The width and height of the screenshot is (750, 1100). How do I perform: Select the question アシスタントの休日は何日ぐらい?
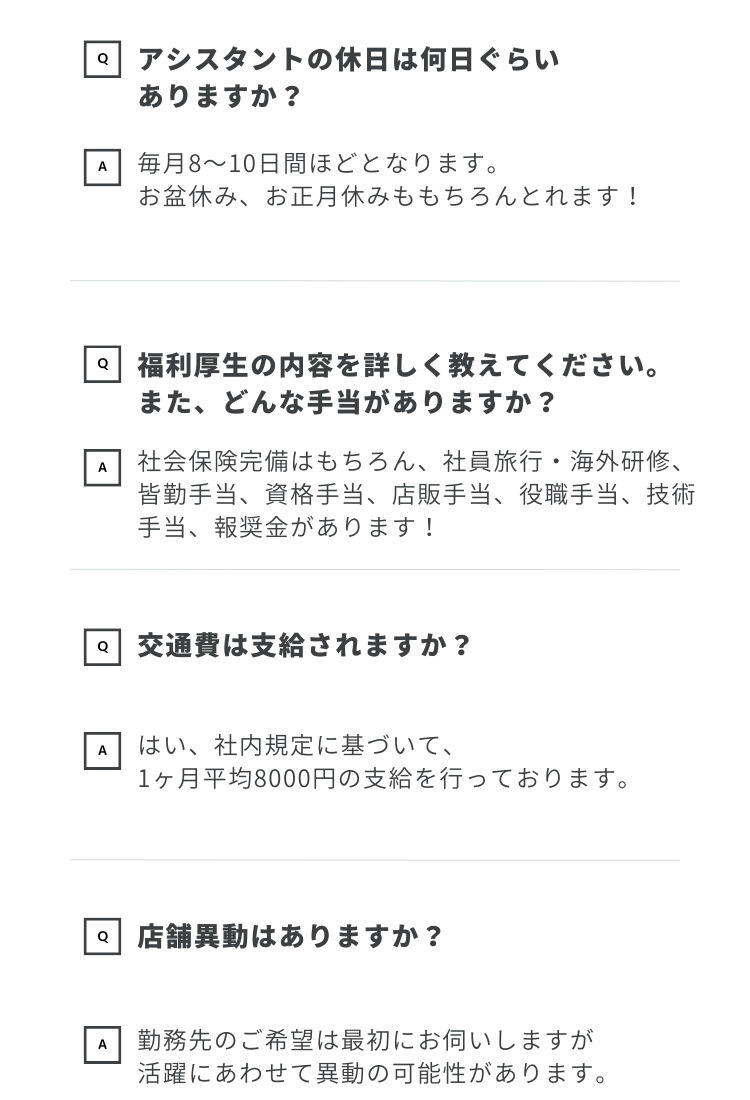tap(348, 60)
